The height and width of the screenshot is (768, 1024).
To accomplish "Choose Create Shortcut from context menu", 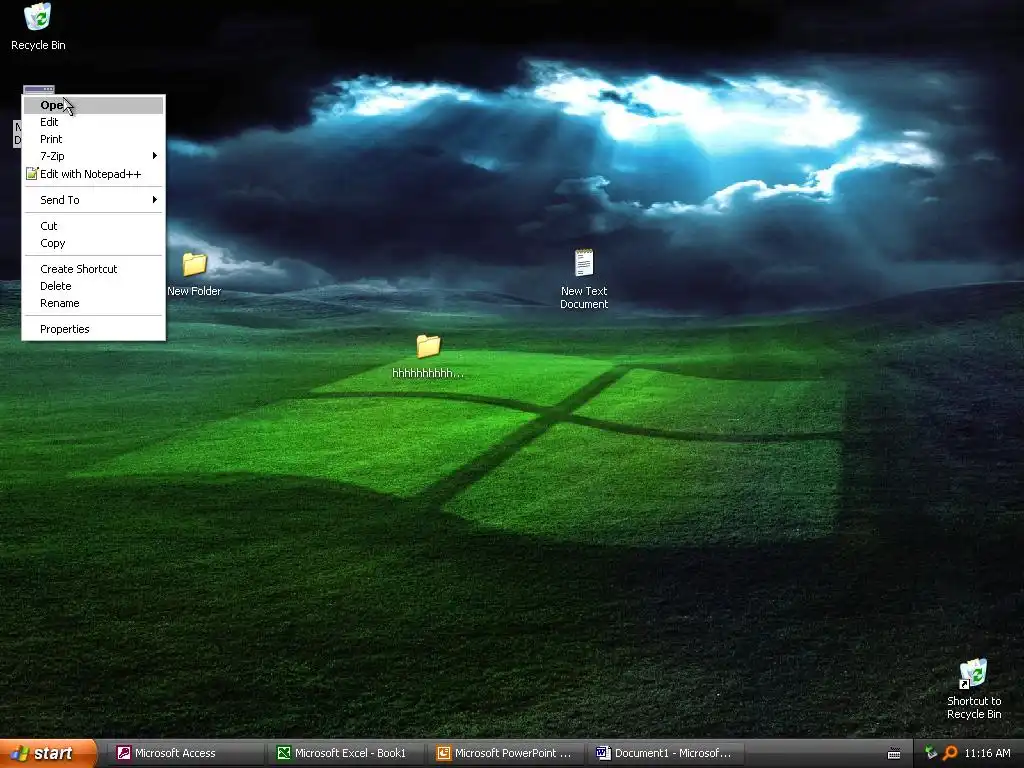I will pyautogui.click(x=93, y=269).
